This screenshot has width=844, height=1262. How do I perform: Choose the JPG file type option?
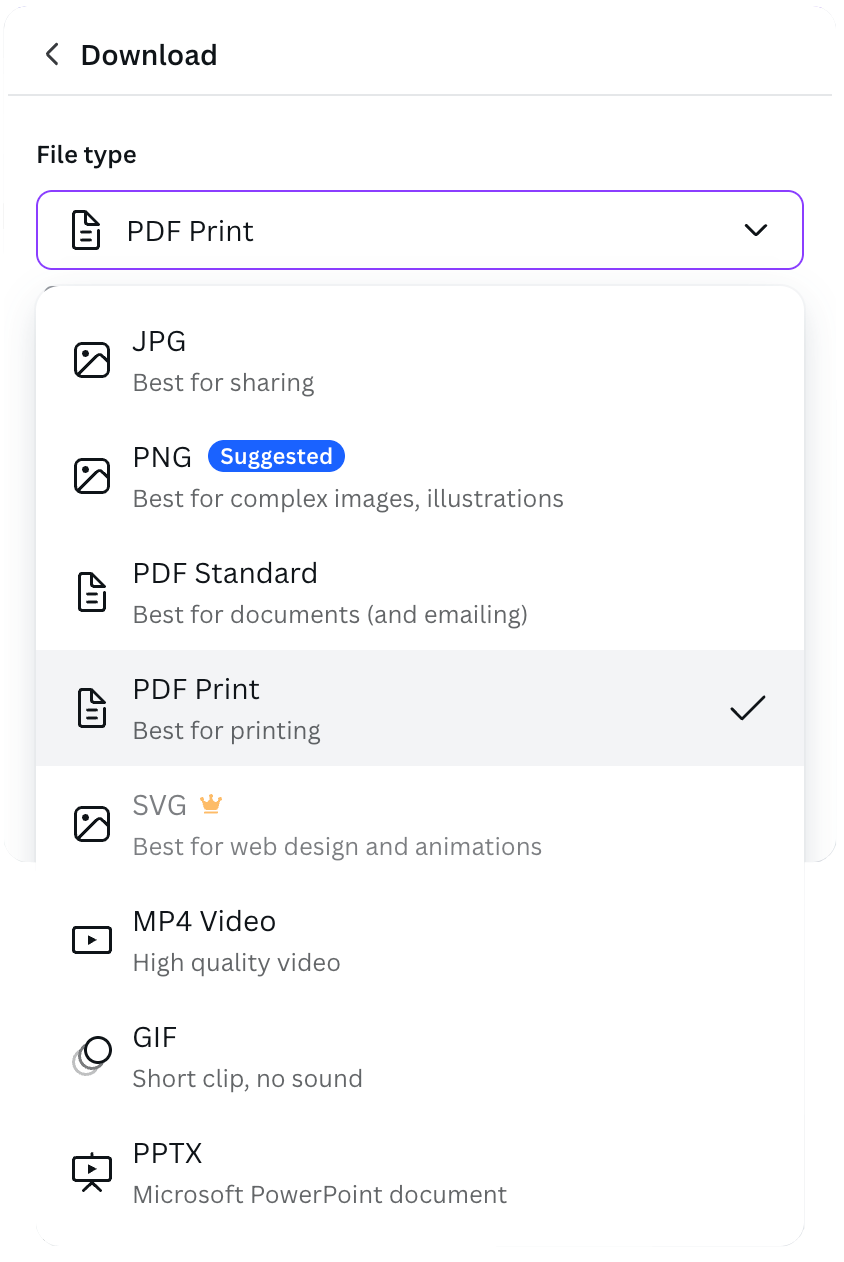coord(420,360)
